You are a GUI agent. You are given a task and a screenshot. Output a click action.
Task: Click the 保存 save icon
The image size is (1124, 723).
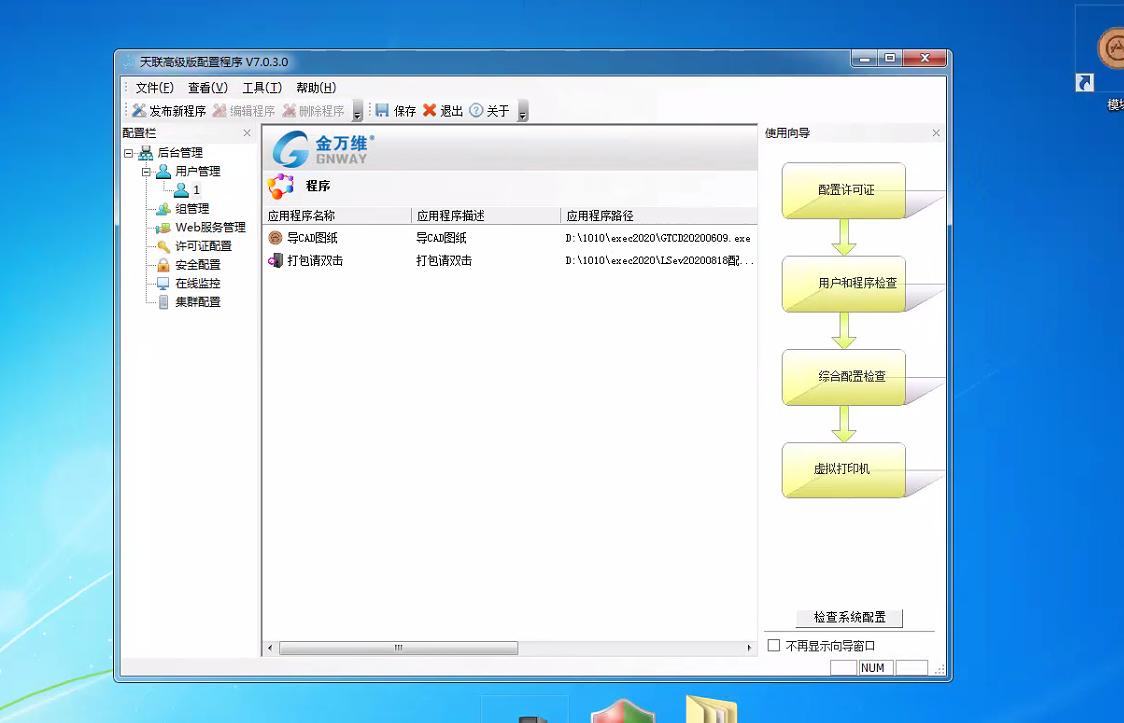pos(381,110)
